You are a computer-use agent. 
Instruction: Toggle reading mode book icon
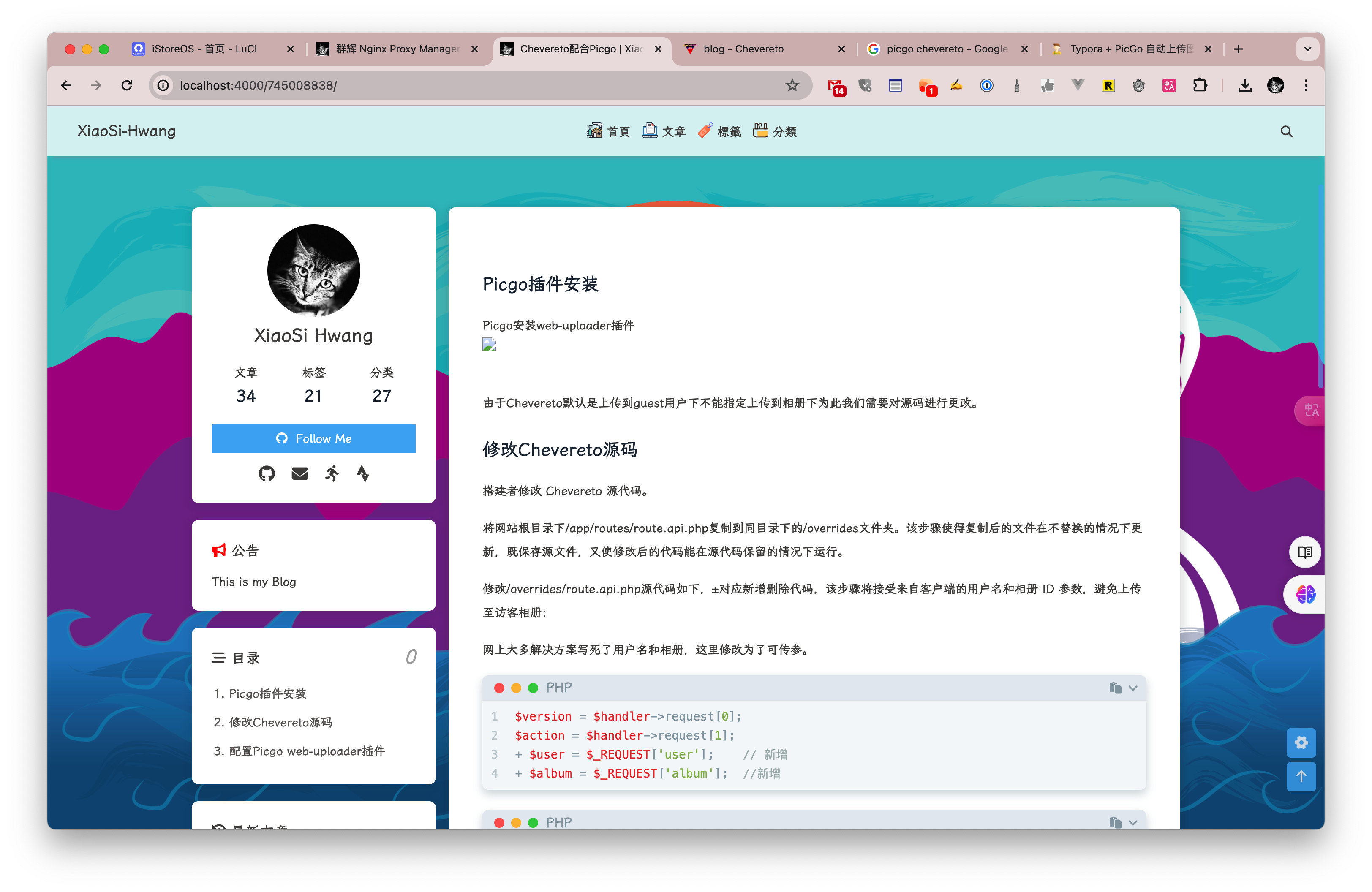[x=1304, y=552]
